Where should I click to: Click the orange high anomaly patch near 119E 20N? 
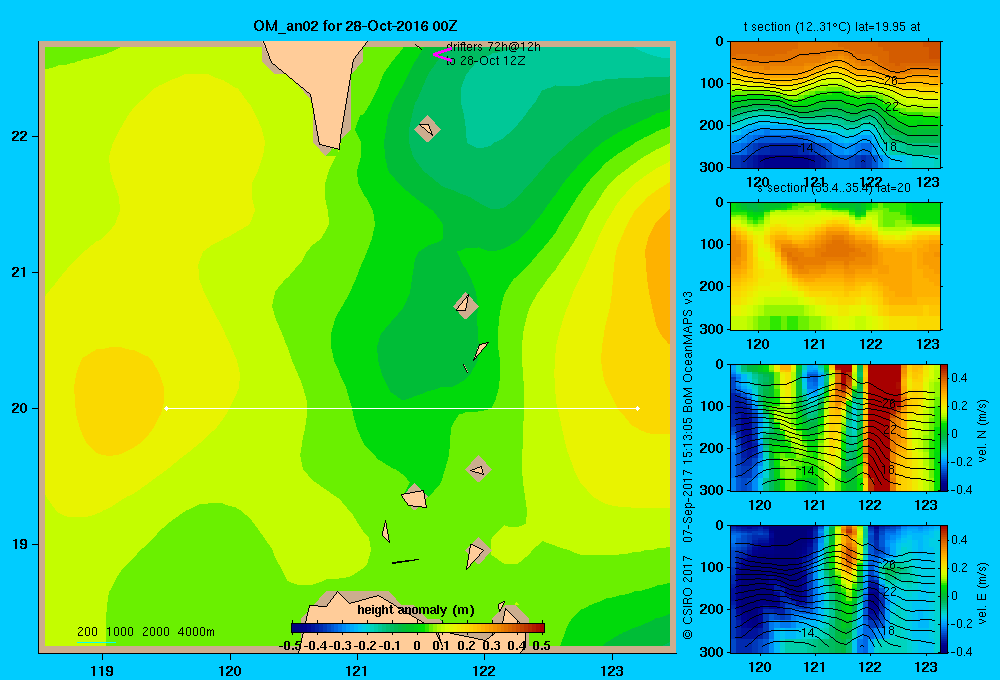pos(118,401)
